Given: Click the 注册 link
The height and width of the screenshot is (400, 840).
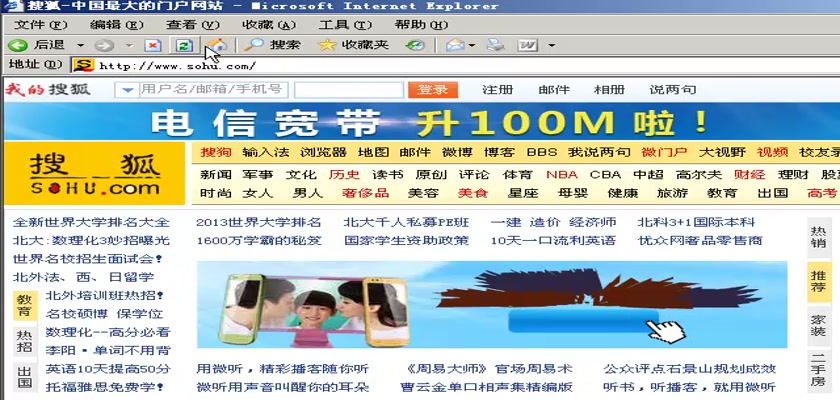Looking at the screenshot, I should click(498, 89).
